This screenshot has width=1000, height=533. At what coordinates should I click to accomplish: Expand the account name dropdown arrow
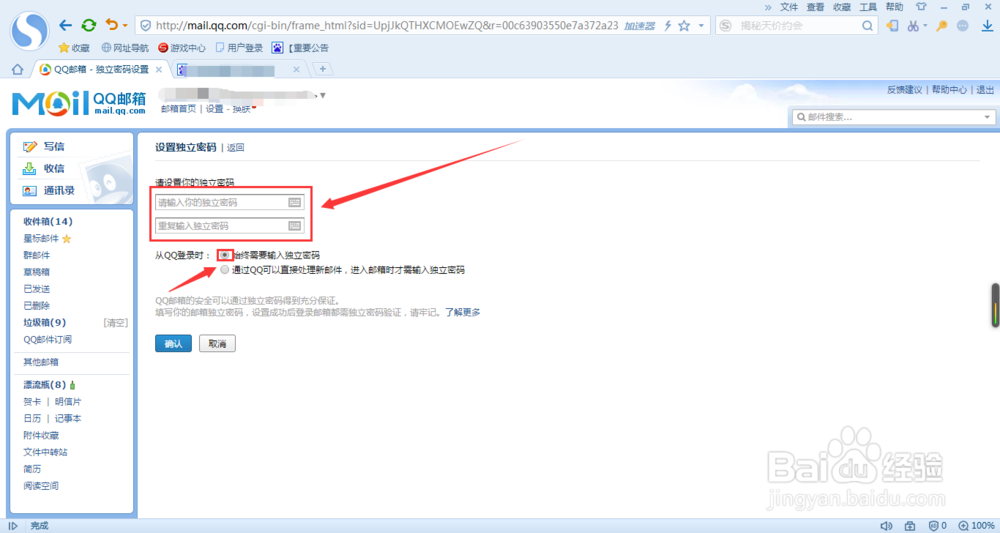click(x=323, y=96)
